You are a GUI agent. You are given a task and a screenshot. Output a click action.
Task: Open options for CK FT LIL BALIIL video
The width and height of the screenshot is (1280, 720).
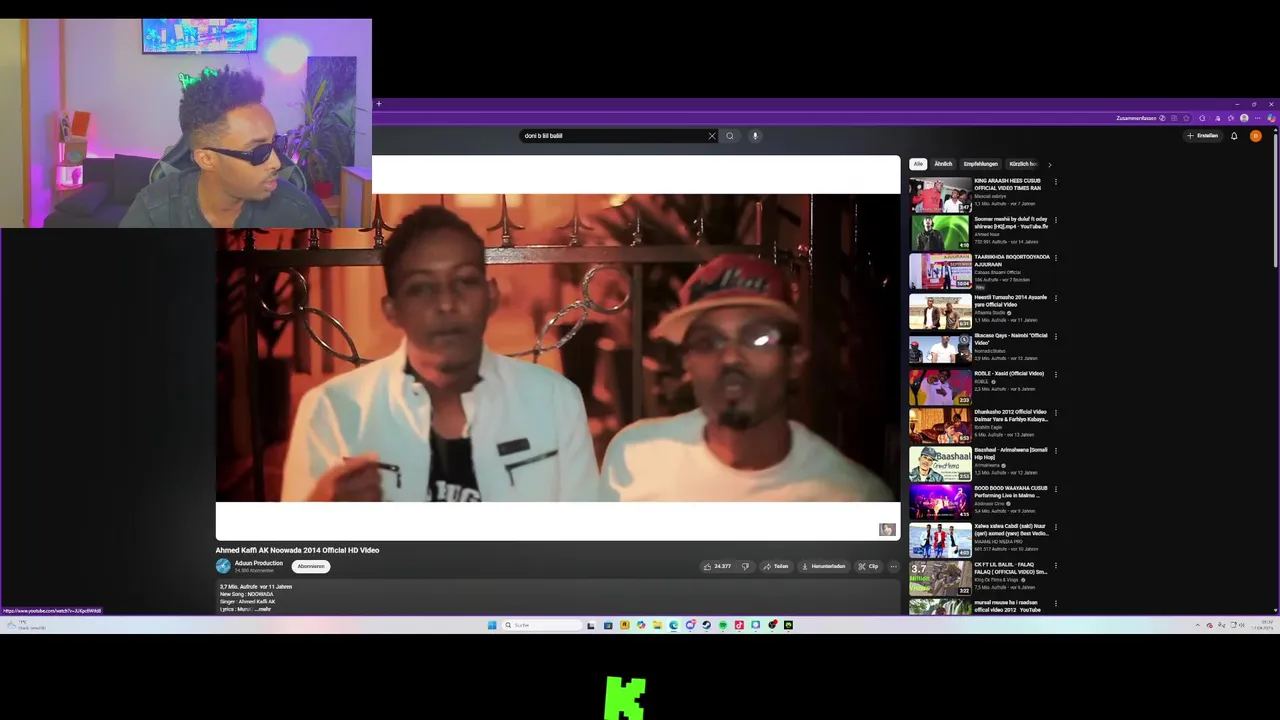point(1056,565)
